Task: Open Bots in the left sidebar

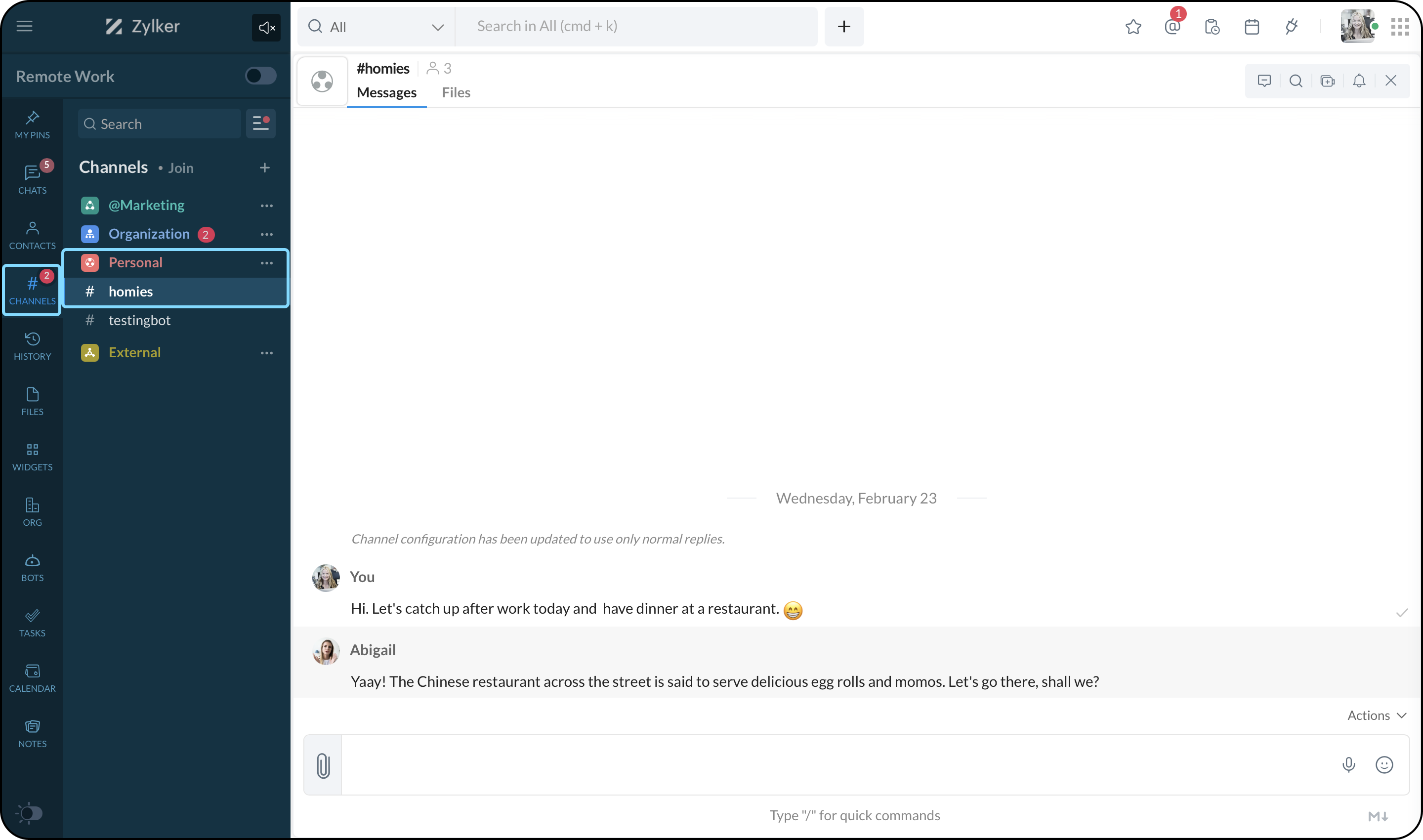Action: pyautogui.click(x=32, y=568)
